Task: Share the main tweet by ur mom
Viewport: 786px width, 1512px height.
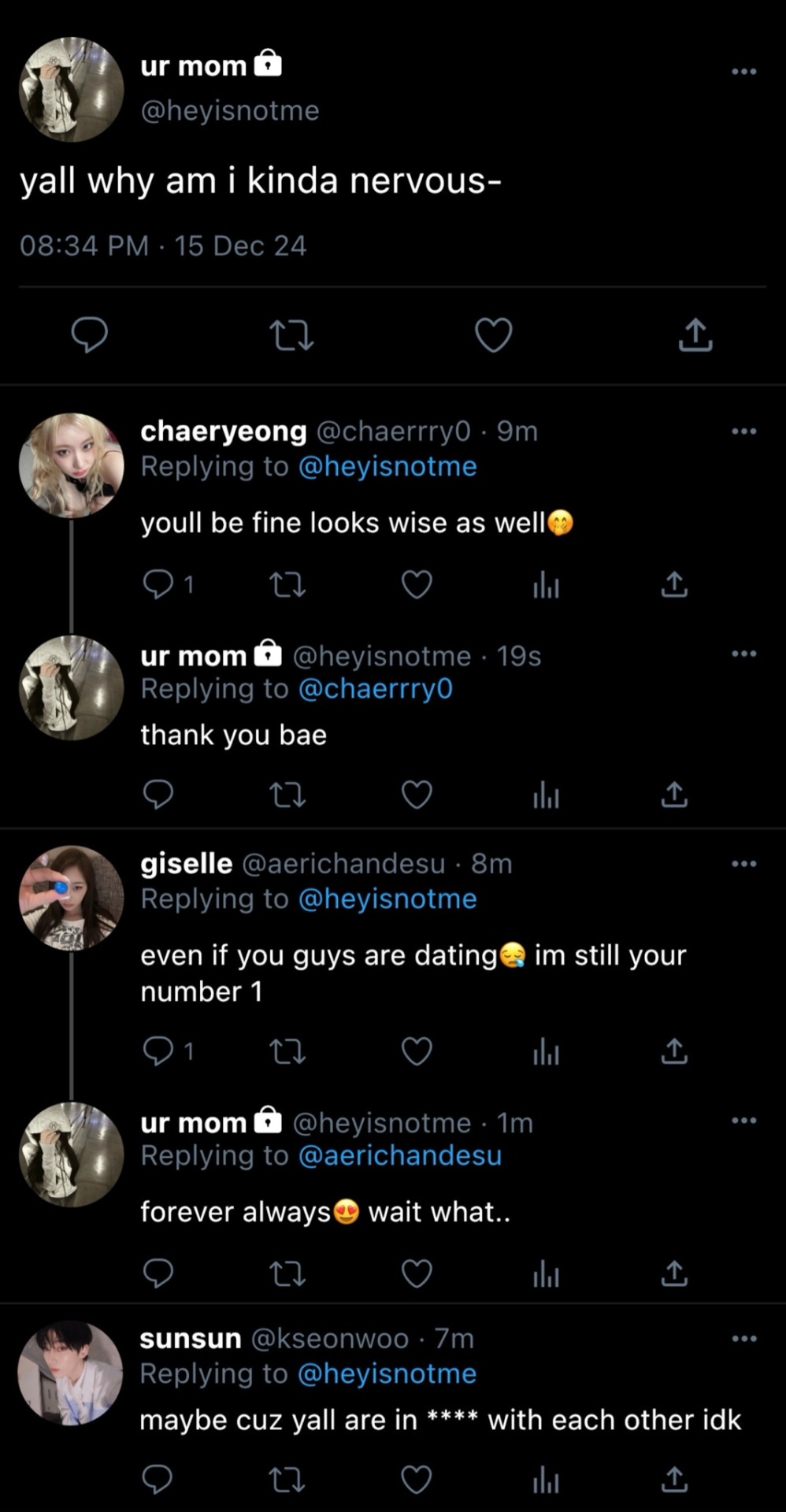Action: coord(695,335)
